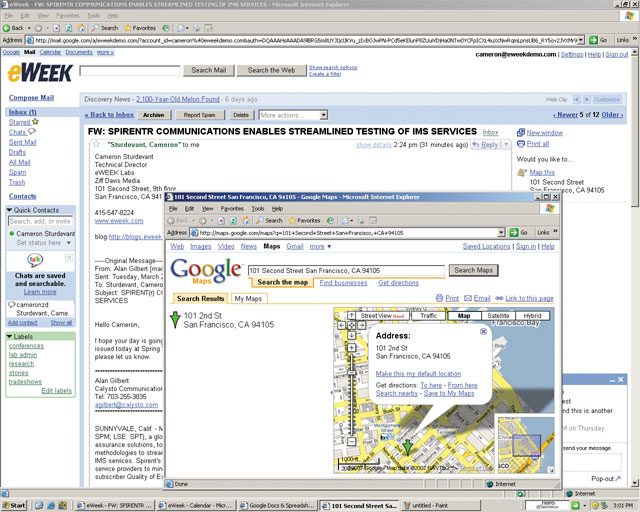640x512 pixels.
Task: Open address bar dropdown in Google Maps window
Action: [x=502, y=233]
